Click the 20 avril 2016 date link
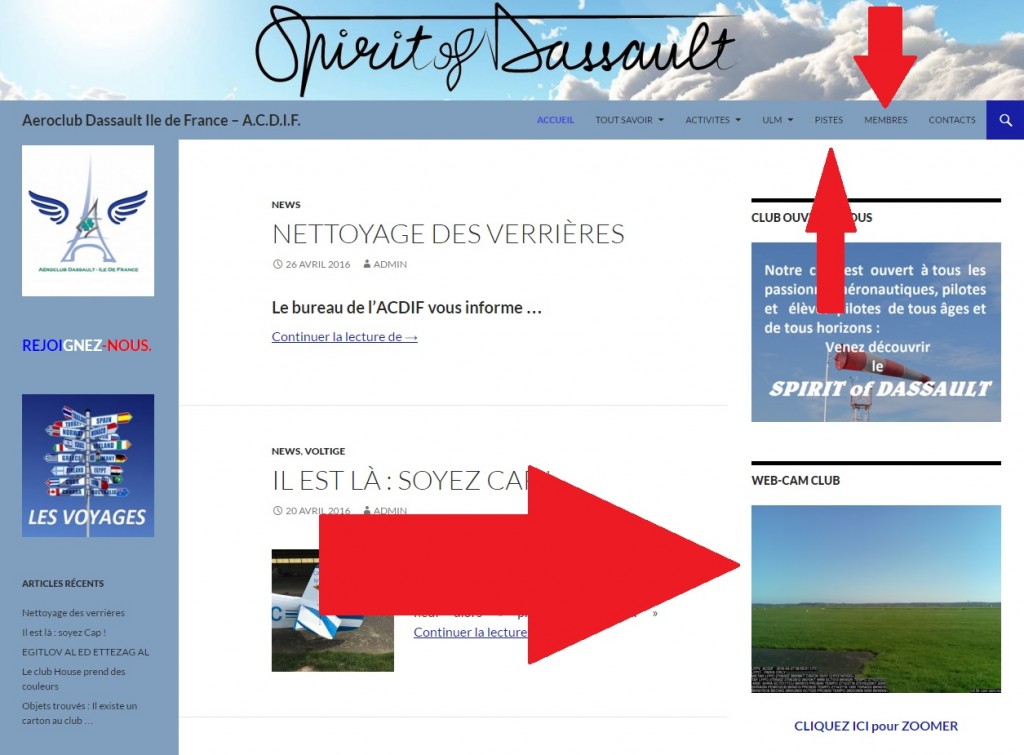This screenshot has width=1024, height=755. (317, 511)
